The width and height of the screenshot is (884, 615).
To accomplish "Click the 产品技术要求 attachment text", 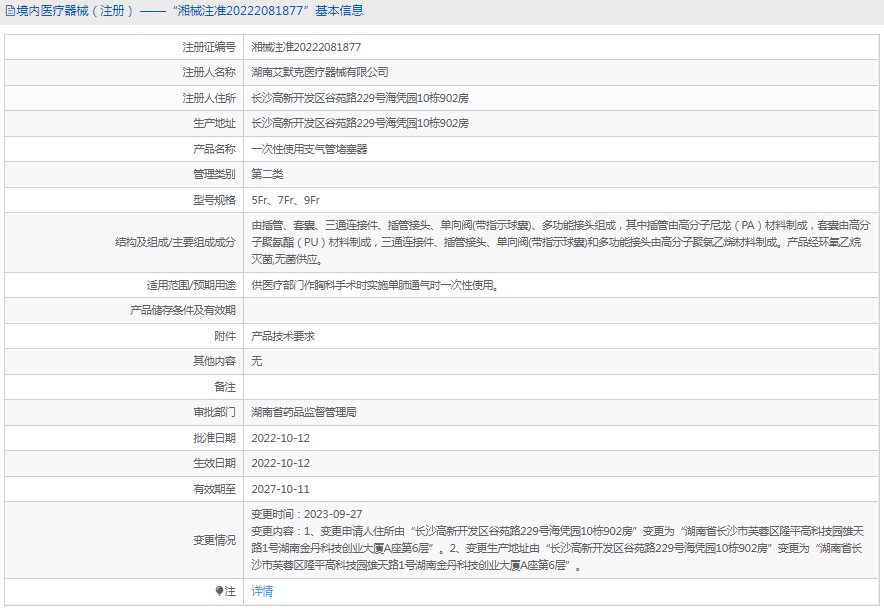I will point(283,336).
